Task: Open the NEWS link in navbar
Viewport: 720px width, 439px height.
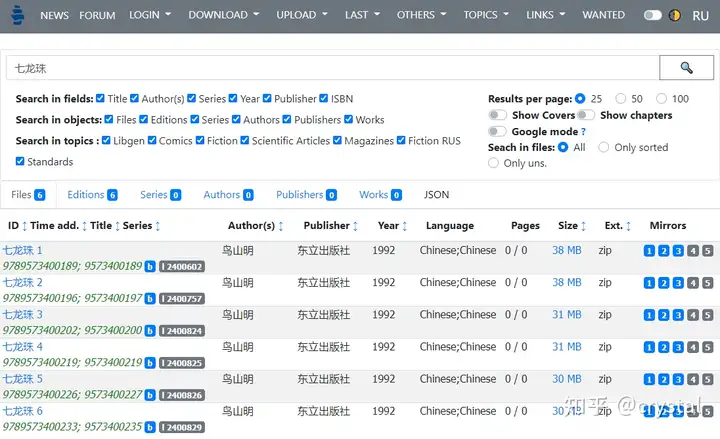Action: pyautogui.click(x=54, y=15)
